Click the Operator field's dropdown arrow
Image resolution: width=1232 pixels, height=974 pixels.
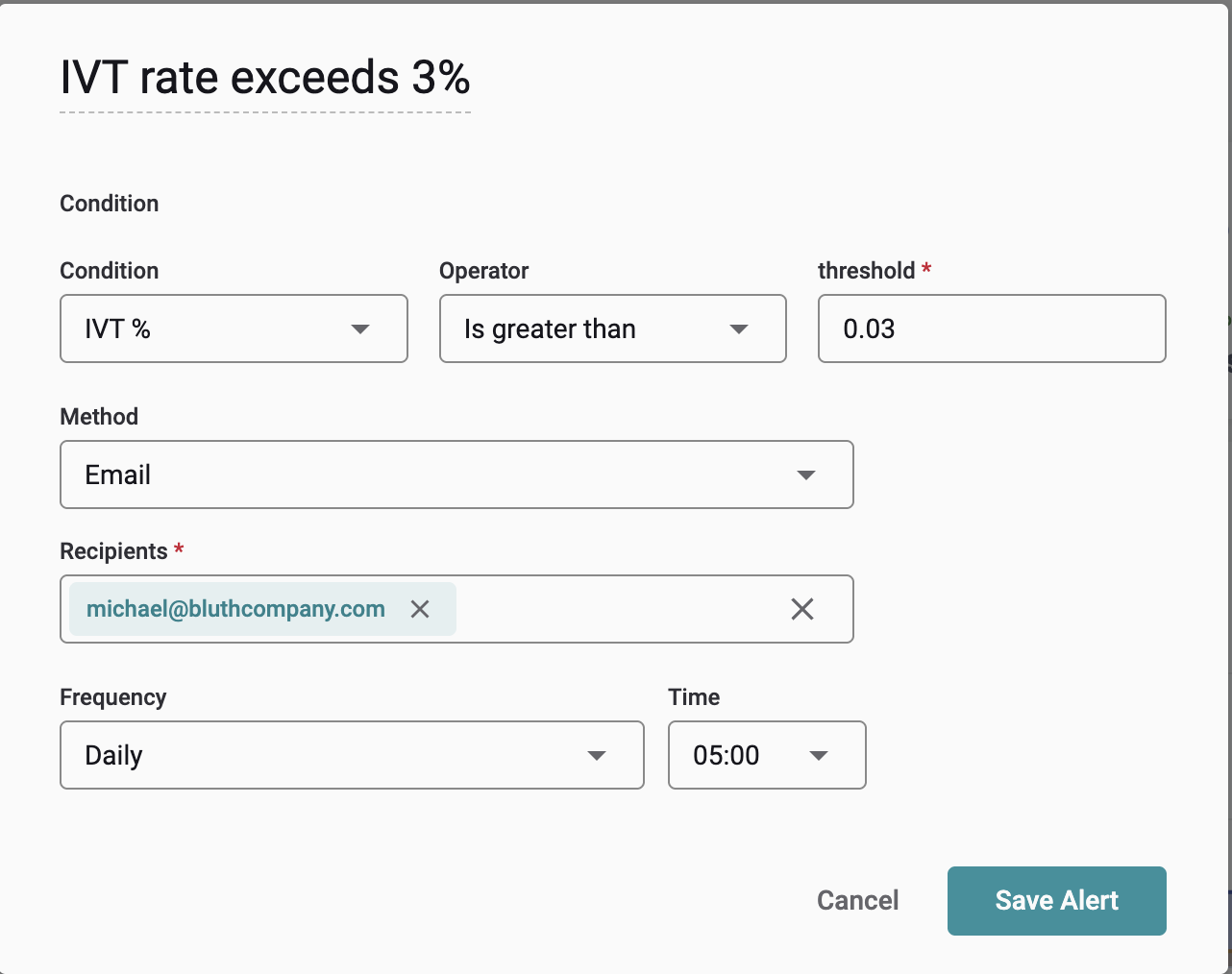pyautogui.click(x=739, y=329)
